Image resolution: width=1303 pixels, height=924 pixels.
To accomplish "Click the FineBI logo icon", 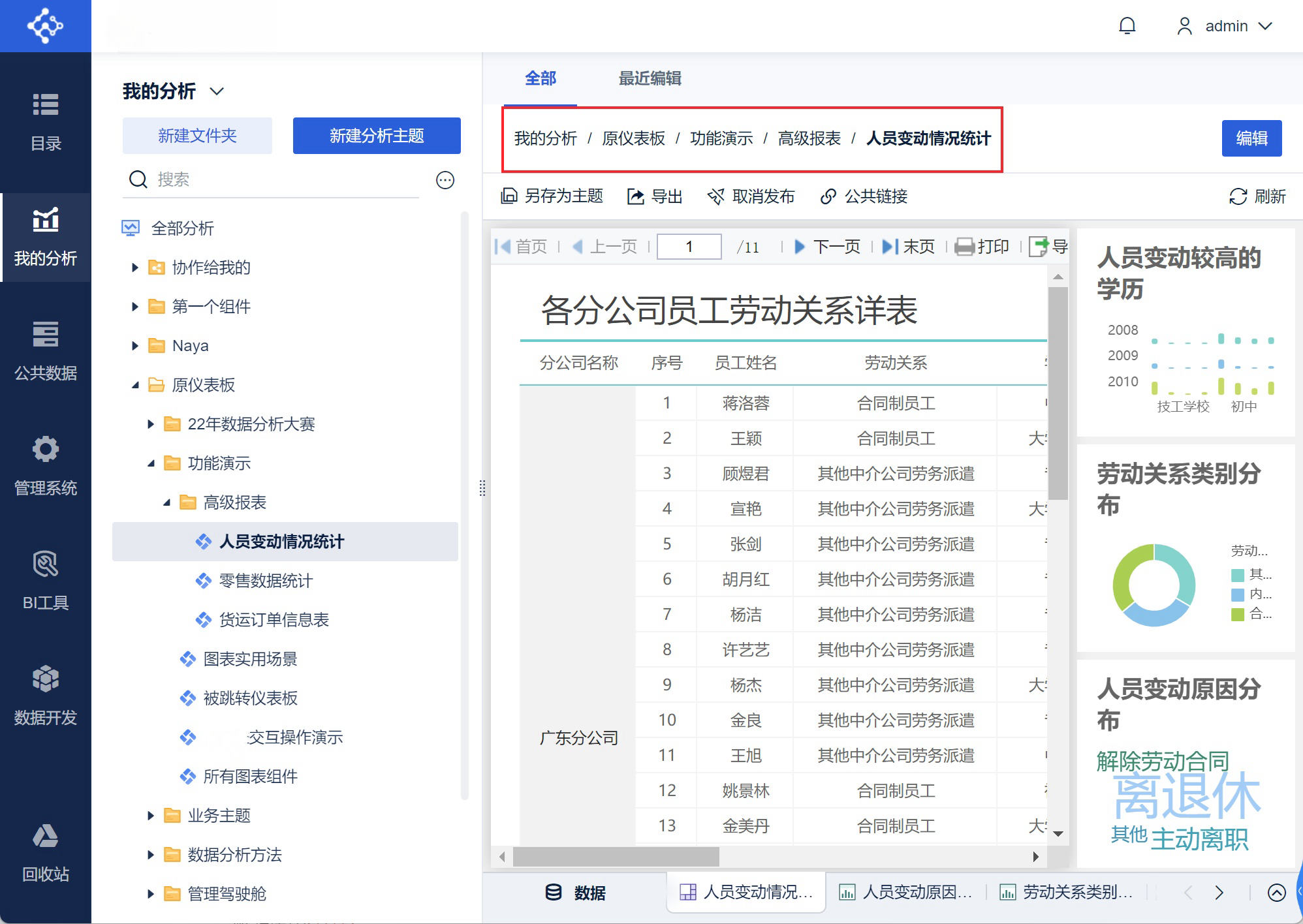I will tap(45, 26).
